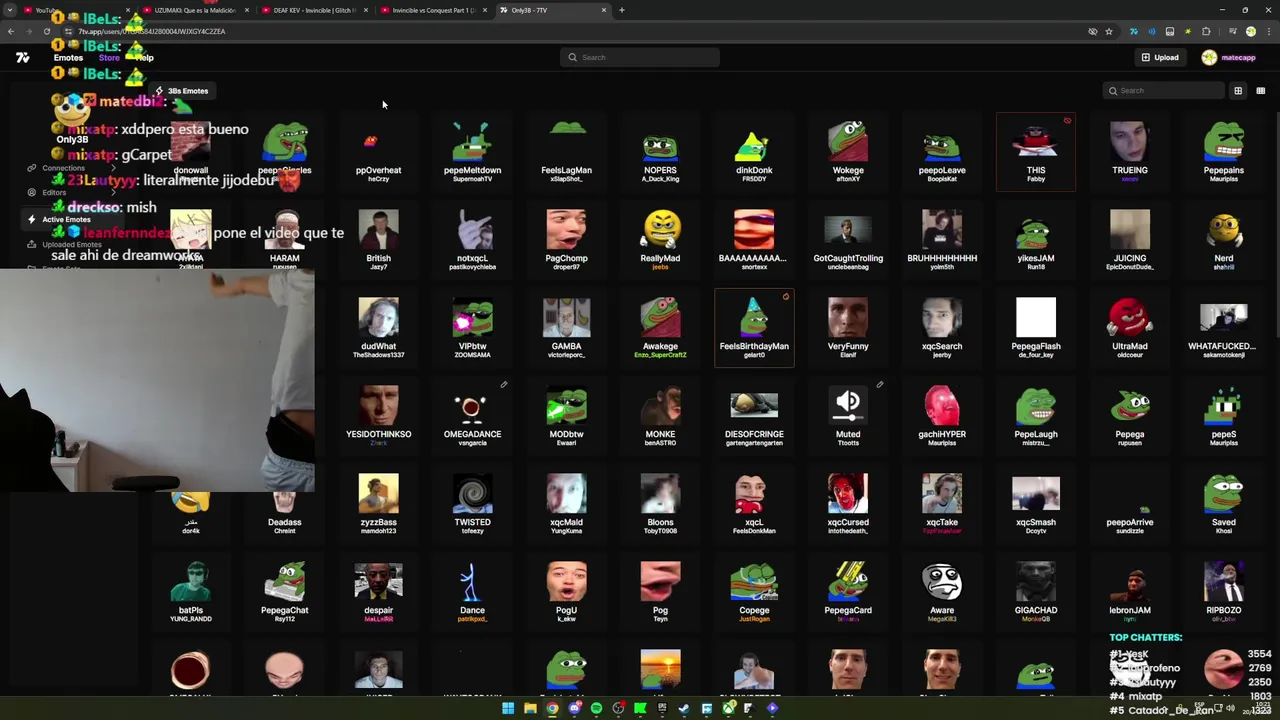
Task: Open a new browser tab with the plus button
Action: click(x=621, y=10)
